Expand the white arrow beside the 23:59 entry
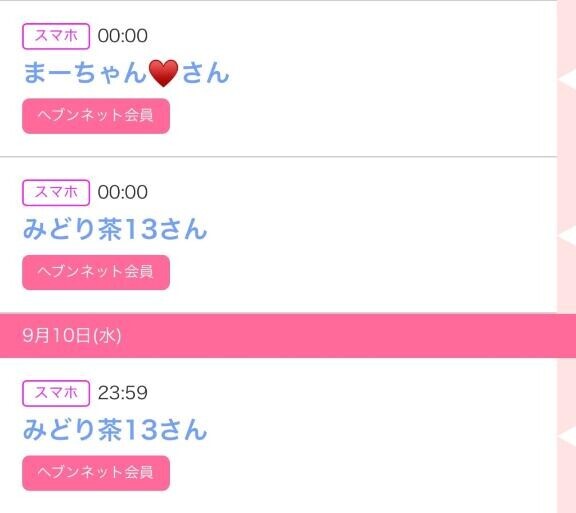Screen dimensions: 576x513 567,436
